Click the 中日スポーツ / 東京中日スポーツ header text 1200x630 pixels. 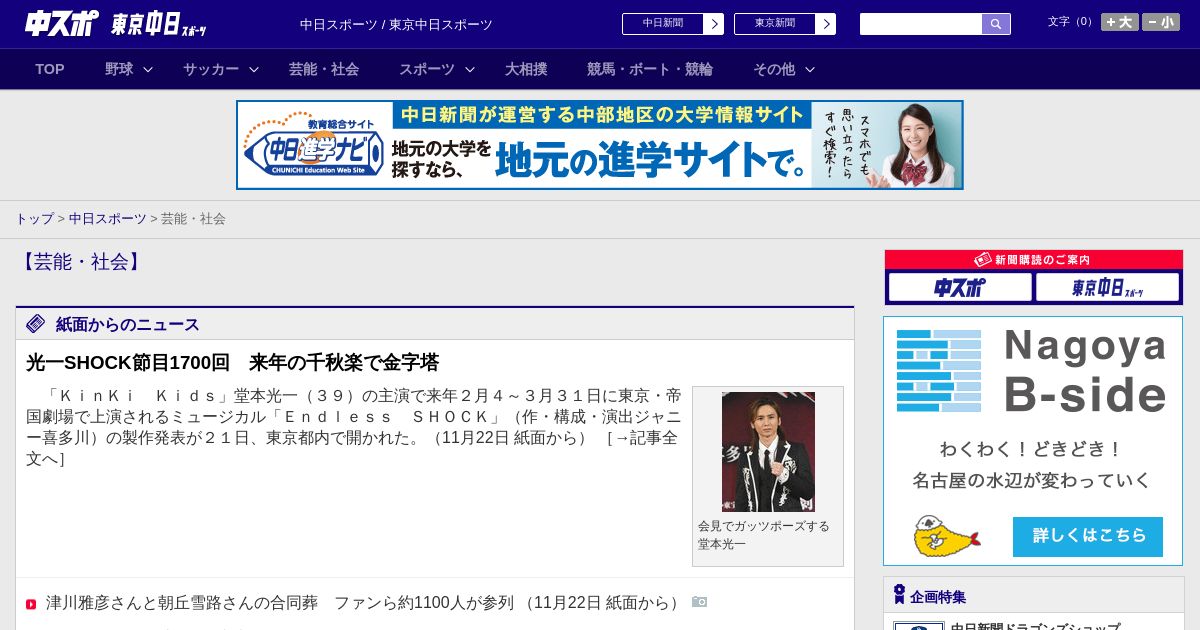[396, 25]
